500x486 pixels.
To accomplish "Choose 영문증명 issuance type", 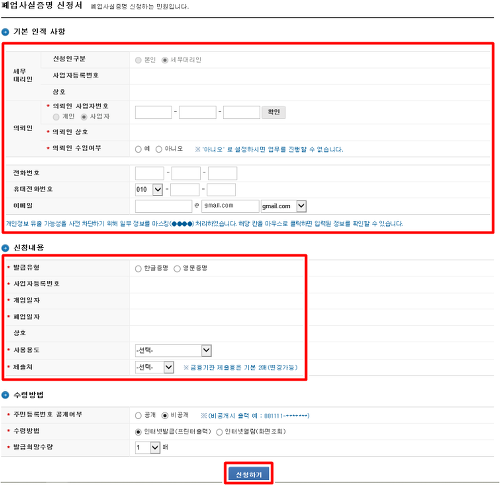I will pyautogui.click(x=177, y=269).
